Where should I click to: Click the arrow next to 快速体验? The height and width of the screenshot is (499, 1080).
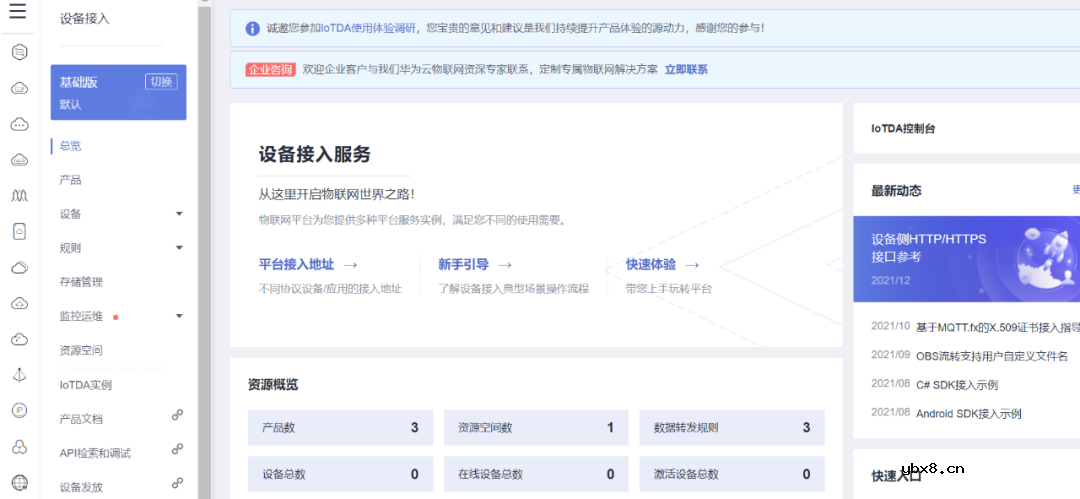point(692,265)
